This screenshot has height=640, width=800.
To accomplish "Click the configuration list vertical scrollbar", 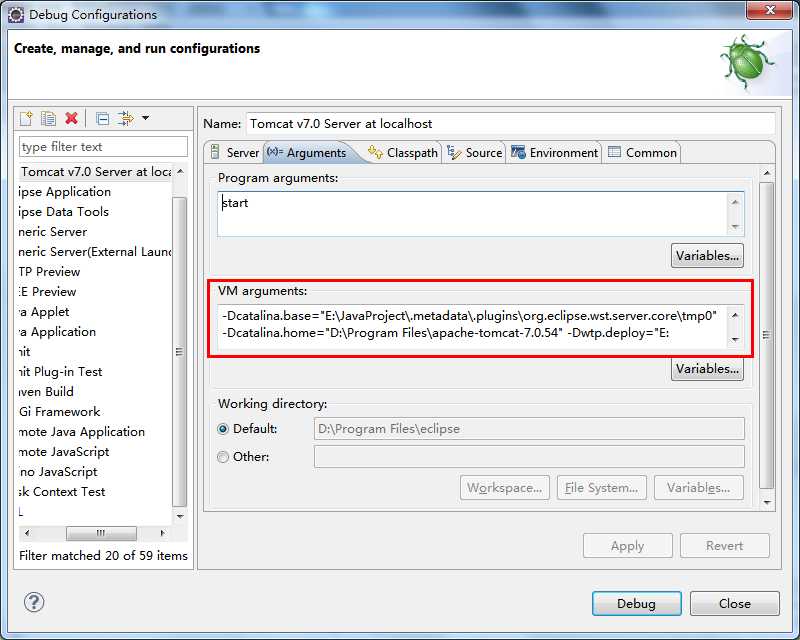I will 180,352.
